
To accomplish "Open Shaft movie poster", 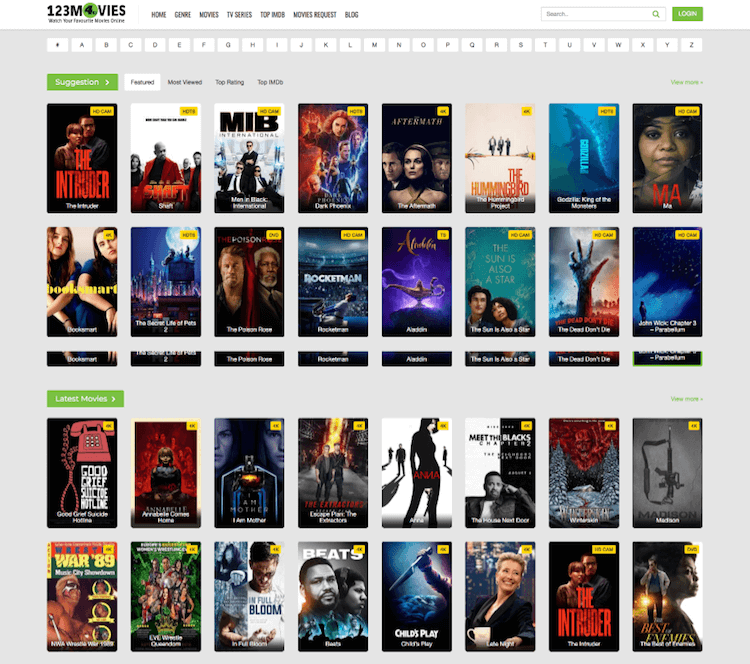I will point(166,158).
